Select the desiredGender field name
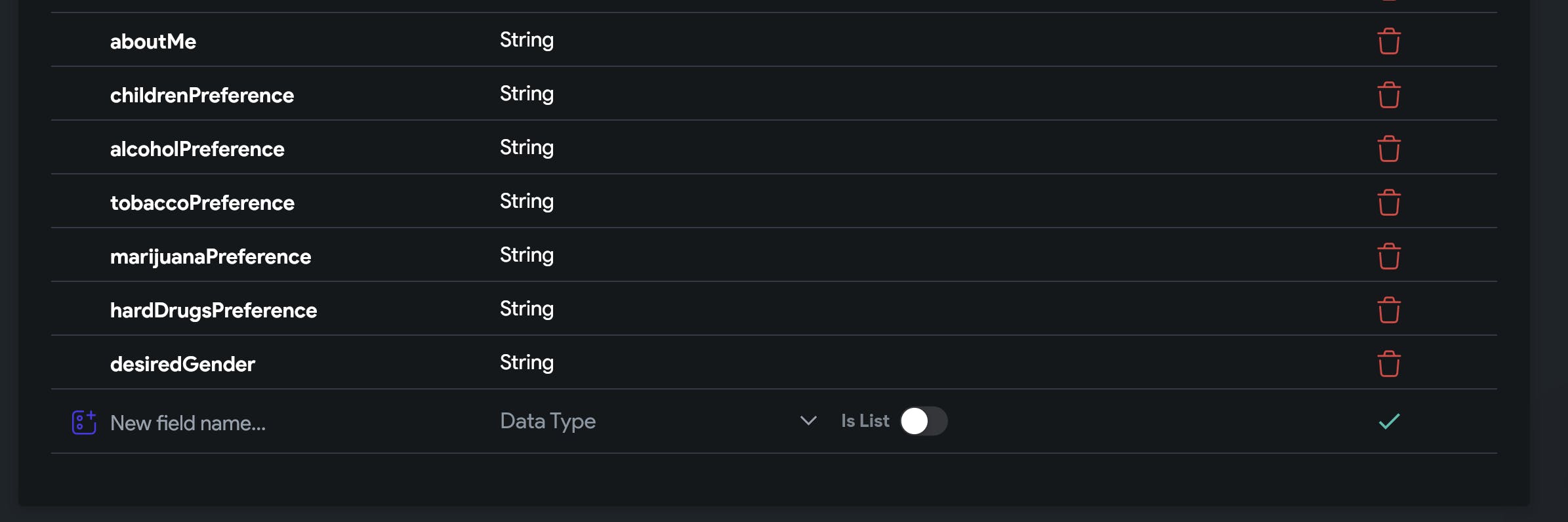The height and width of the screenshot is (522, 1568). point(182,364)
